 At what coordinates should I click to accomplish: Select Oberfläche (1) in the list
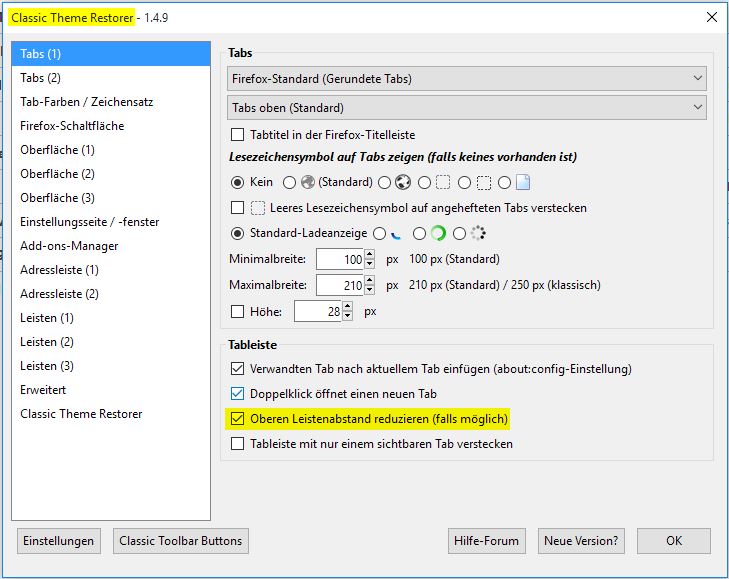coord(111,150)
